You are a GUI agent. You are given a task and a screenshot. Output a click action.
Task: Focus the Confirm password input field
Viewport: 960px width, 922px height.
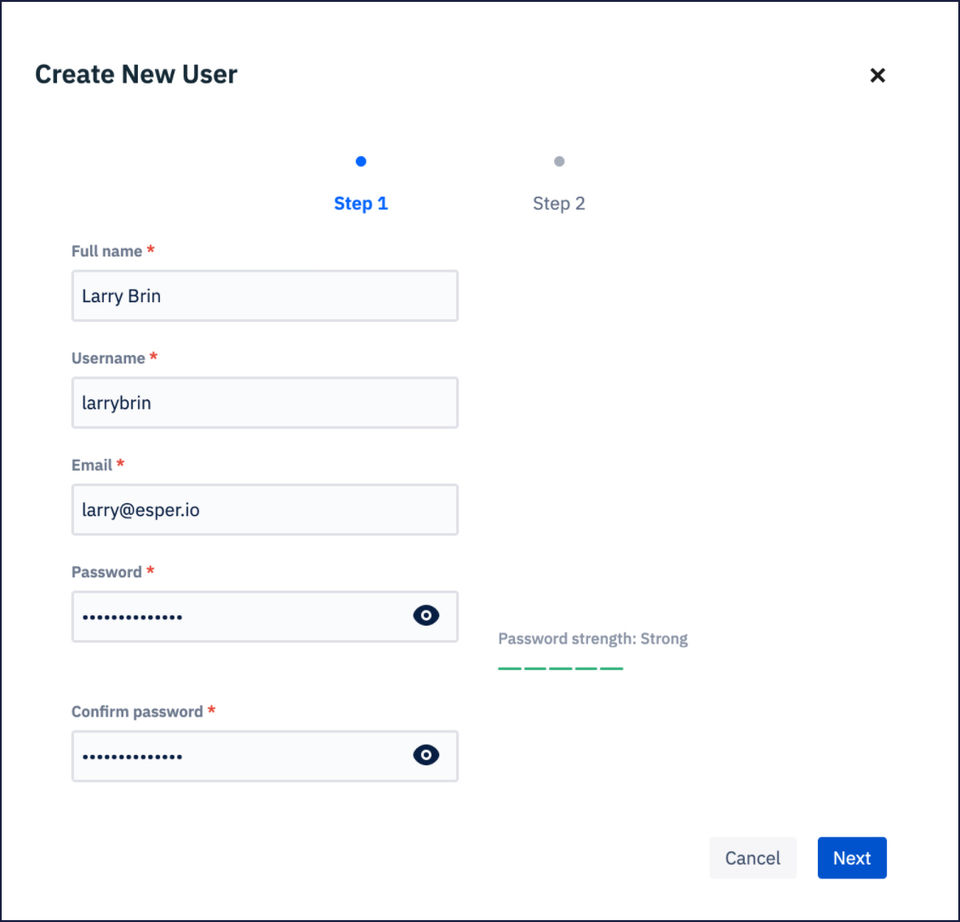(x=240, y=756)
